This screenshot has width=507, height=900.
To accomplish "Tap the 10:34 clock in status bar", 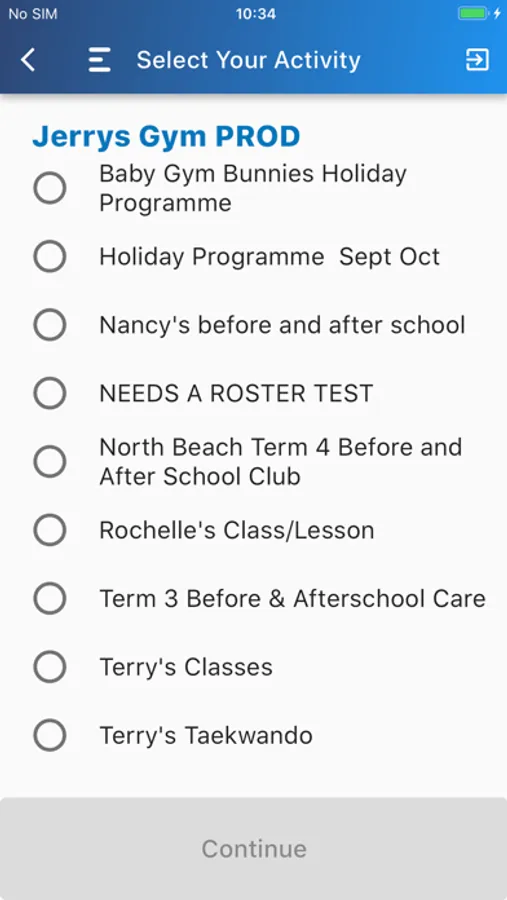I will (256, 14).
